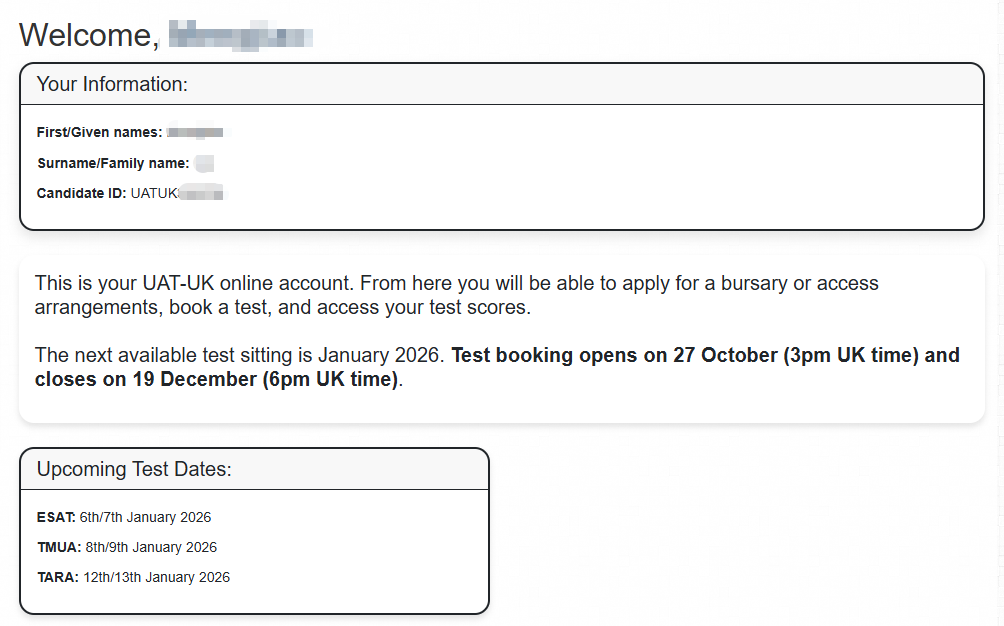Click the next available test sitting sentence
The height and width of the screenshot is (626, 1004).
tap(242, 355)
